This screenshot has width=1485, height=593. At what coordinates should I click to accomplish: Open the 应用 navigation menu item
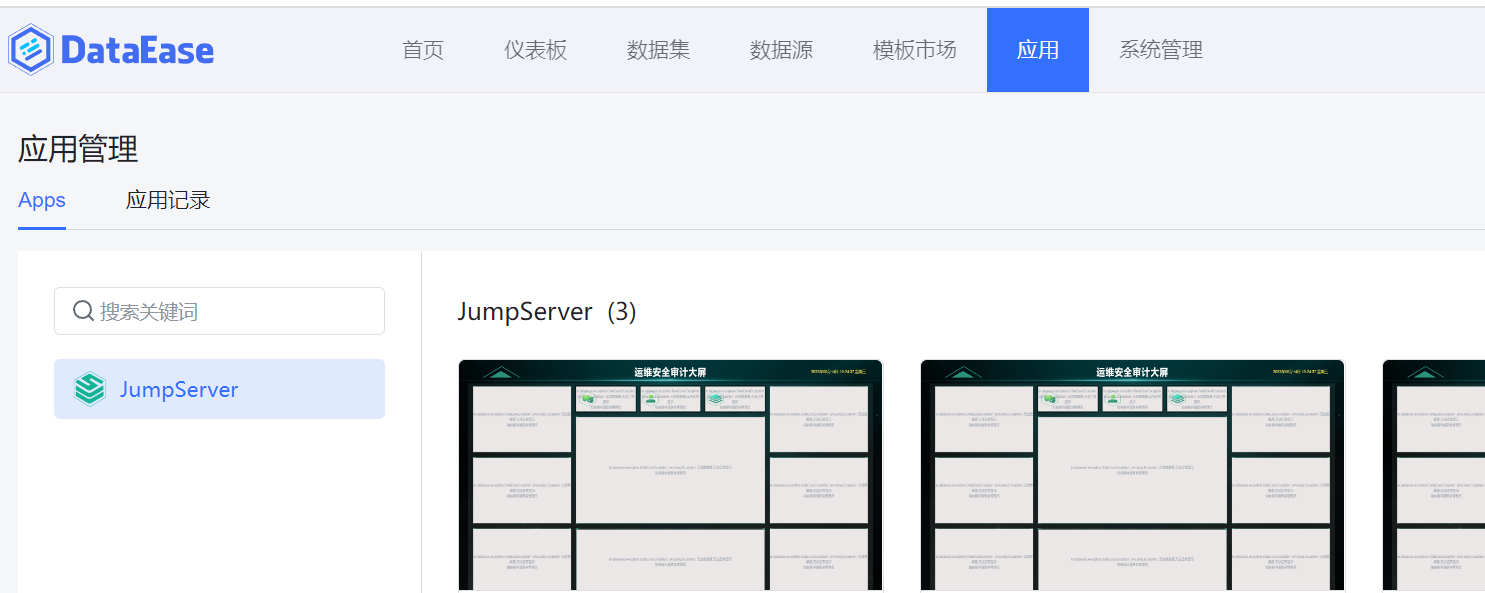coord(1037,49)
